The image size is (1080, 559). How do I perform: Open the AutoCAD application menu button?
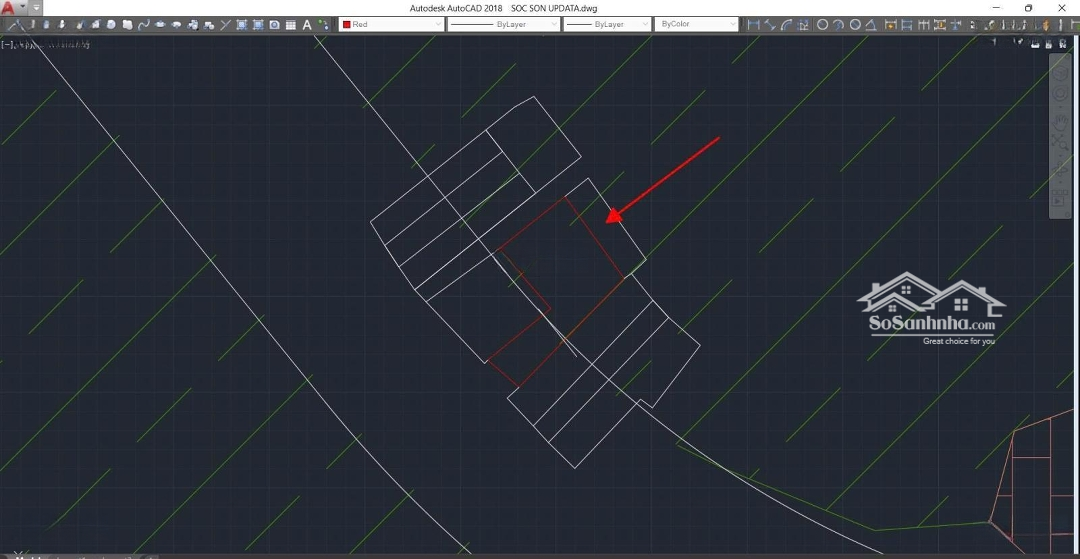(9, 8)
